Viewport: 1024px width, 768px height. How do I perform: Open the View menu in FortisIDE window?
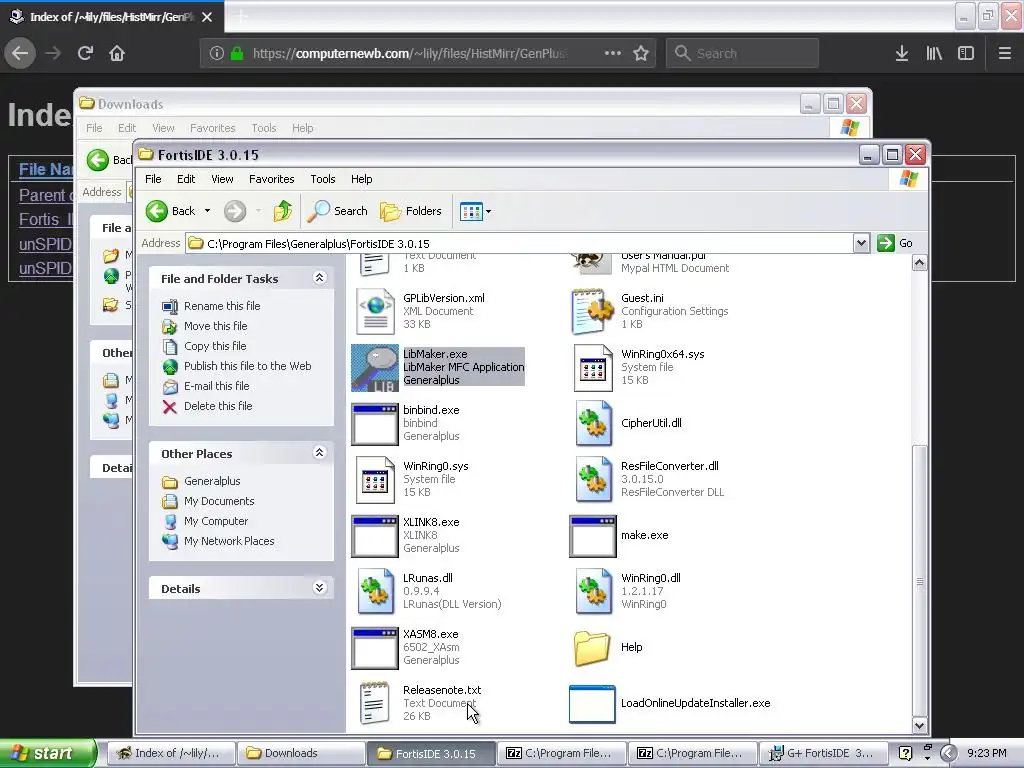click(x=222, y=179)
